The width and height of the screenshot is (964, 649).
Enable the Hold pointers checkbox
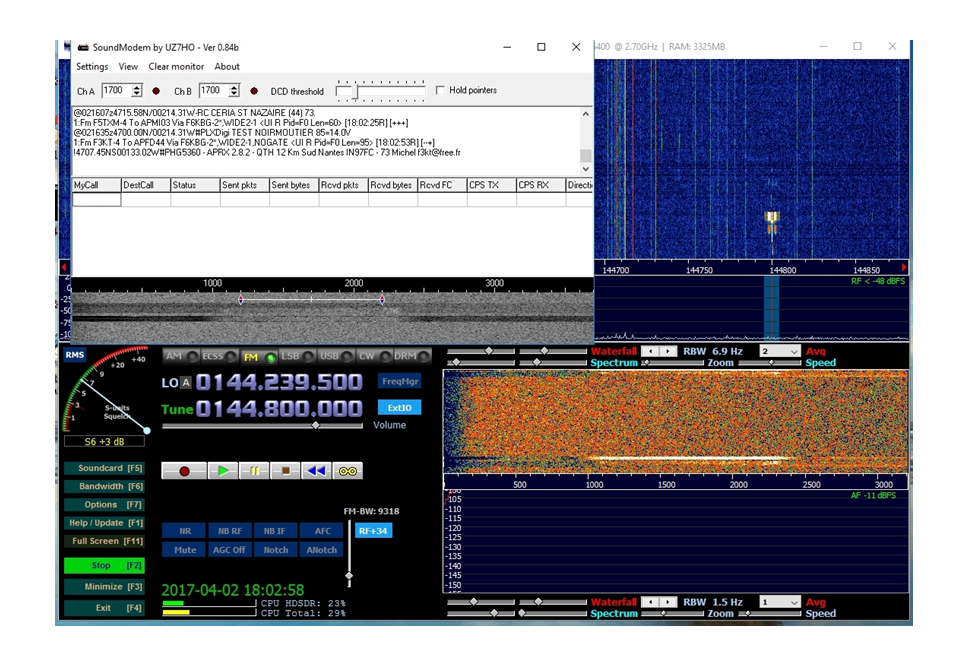440,90
